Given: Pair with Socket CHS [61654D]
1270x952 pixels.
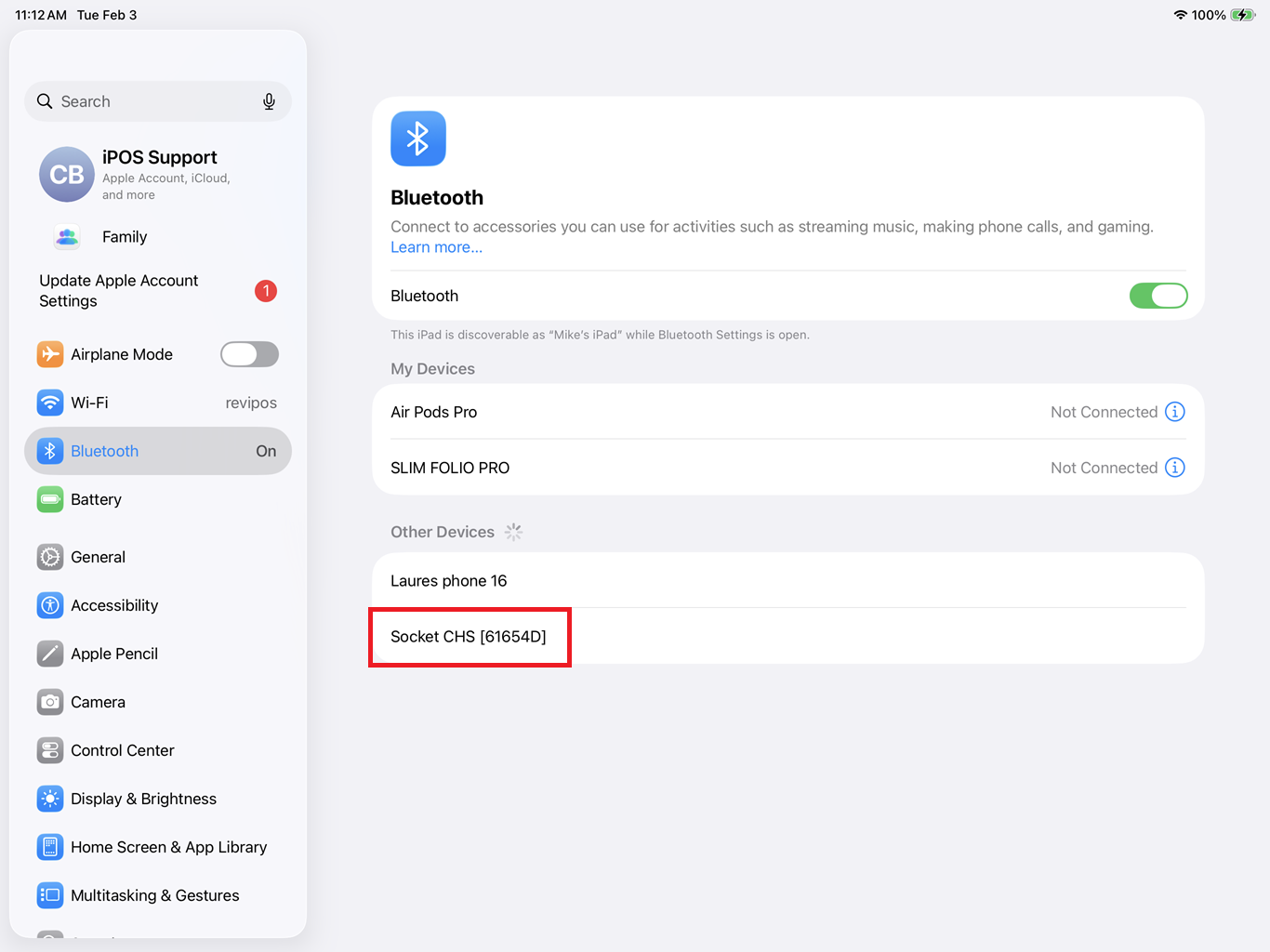Looking at the screenshot, I should coord(788,637).
